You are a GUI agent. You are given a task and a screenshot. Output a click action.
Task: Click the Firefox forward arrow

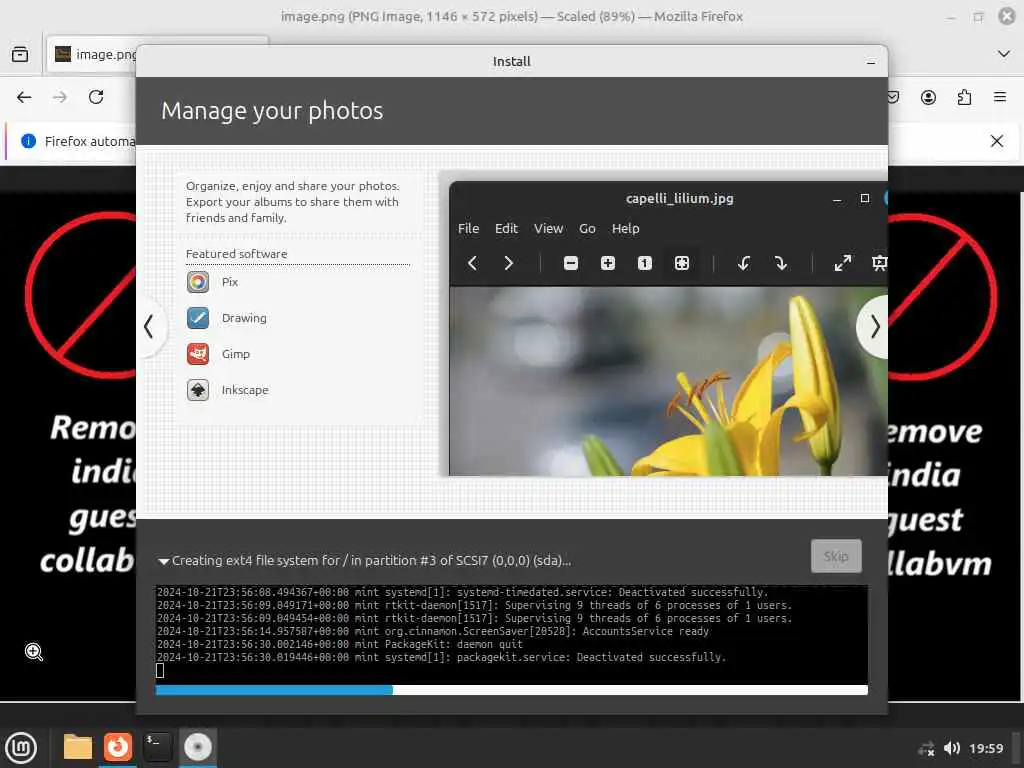point(60,97)
